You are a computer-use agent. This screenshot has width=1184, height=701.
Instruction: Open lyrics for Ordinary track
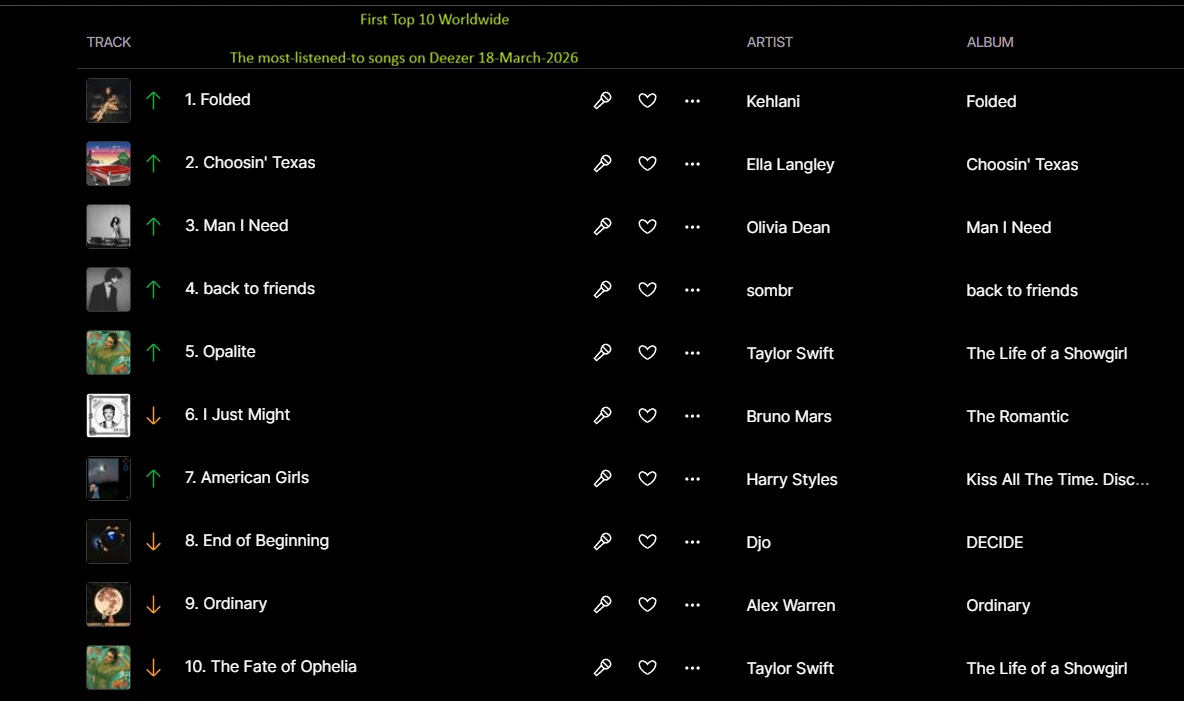[602, 604]
